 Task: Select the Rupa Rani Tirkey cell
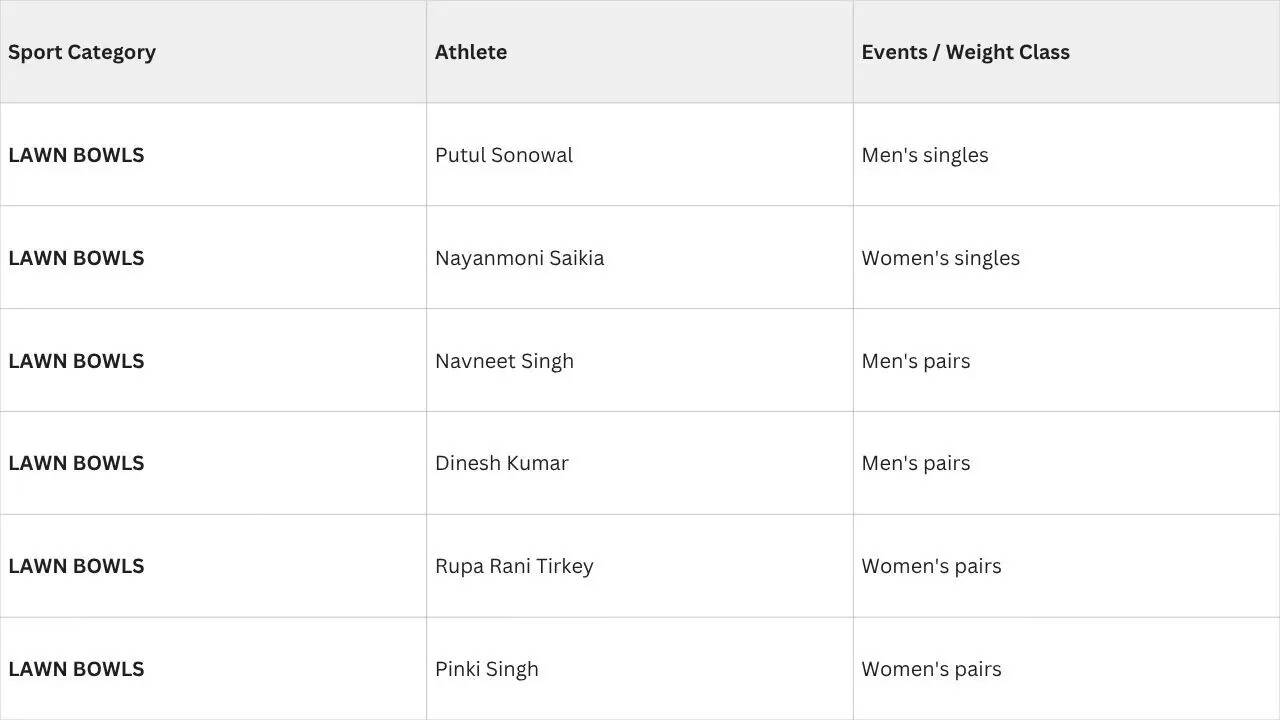pyautogui.click(x=640, y=566)
